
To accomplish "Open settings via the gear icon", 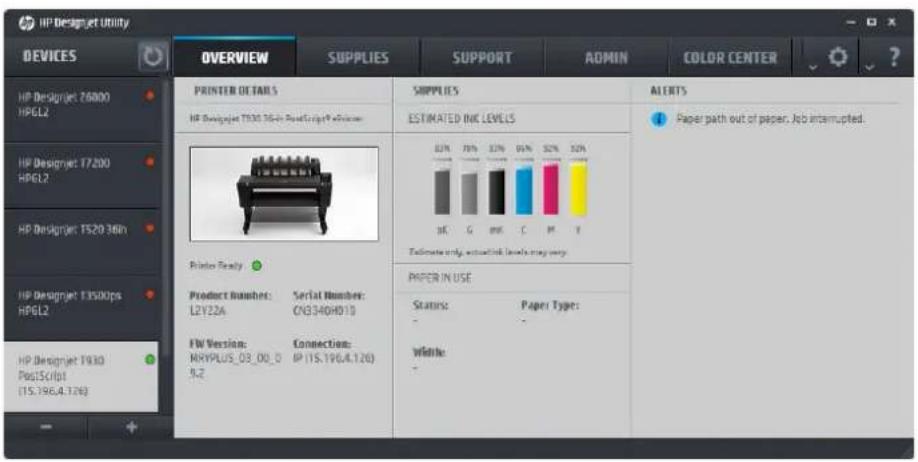I will click(838, 57).
